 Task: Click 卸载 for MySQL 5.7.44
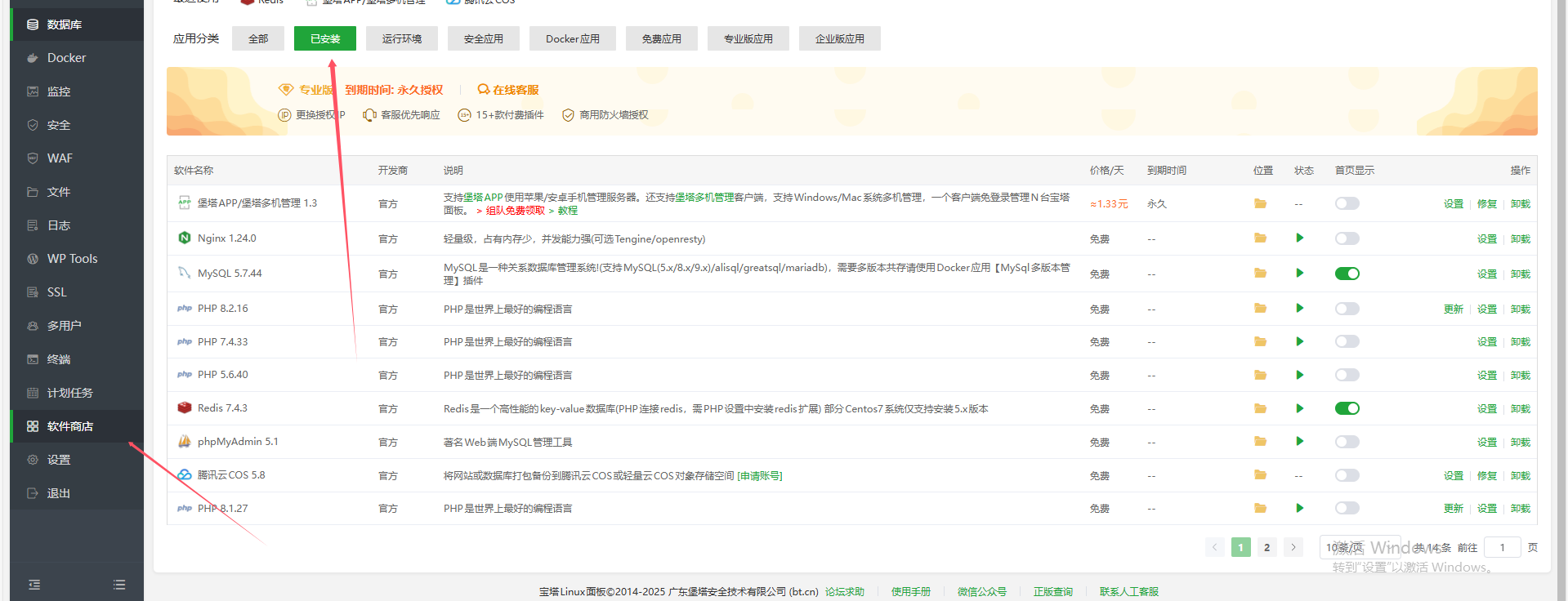1521,274
